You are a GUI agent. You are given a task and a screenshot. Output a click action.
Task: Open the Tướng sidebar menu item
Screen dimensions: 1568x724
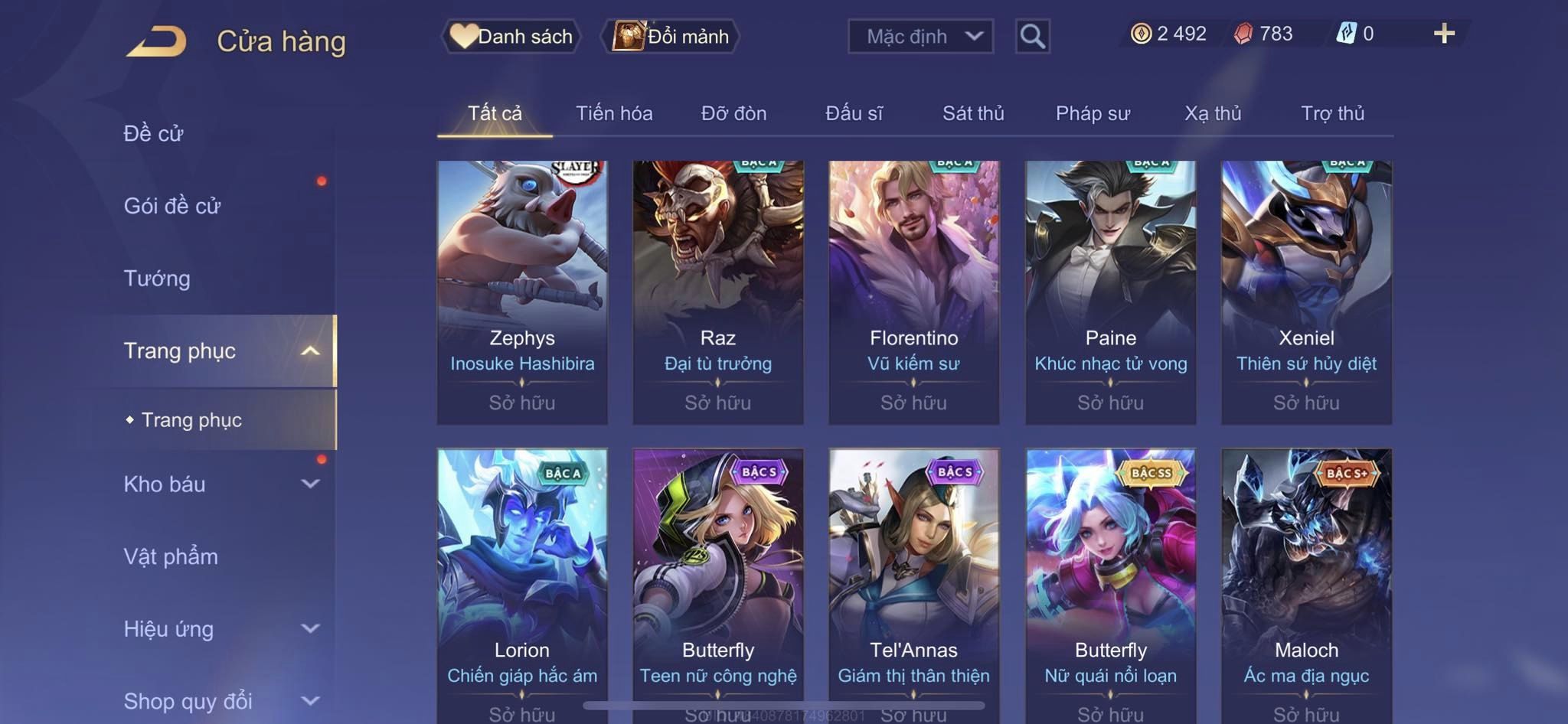click(x=157, y=278)
